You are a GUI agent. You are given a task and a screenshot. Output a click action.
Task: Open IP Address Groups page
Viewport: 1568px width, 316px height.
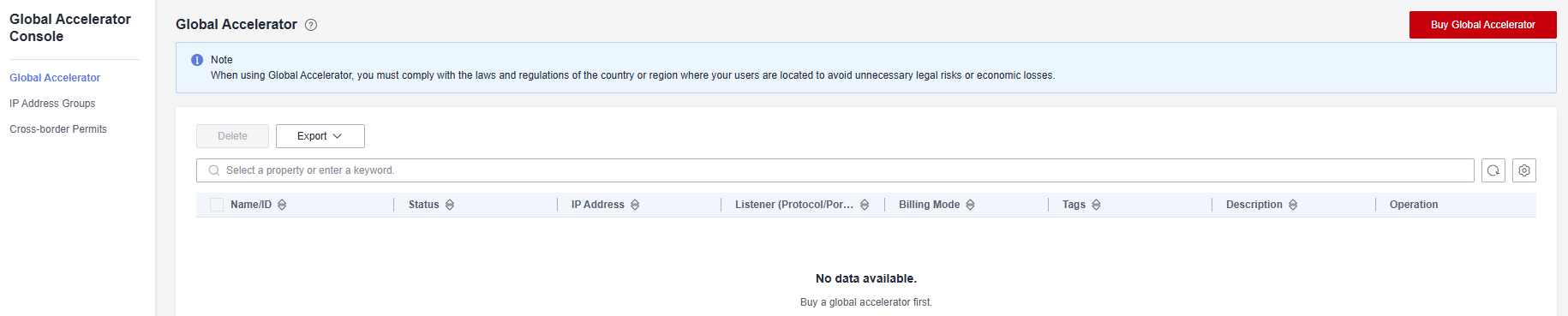52,104
